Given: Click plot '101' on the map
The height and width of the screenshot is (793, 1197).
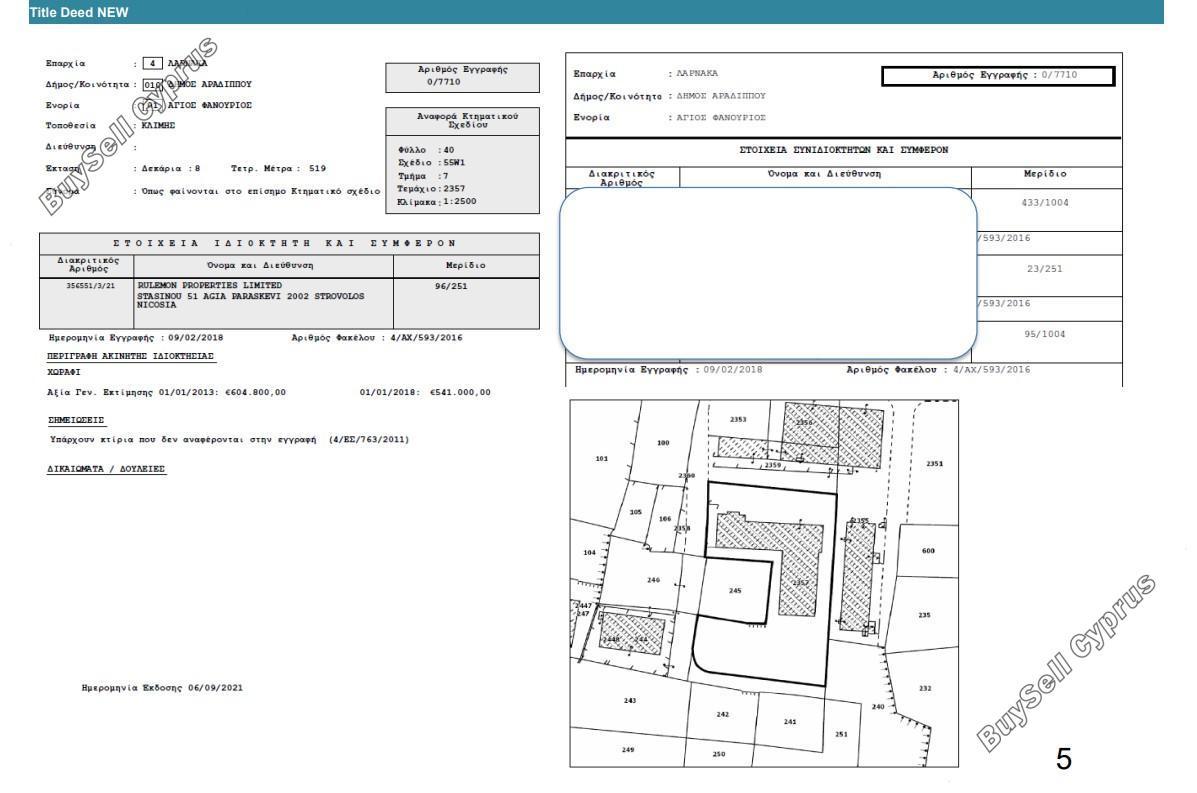Looking at the screenshot, I should tap(602, 459).
